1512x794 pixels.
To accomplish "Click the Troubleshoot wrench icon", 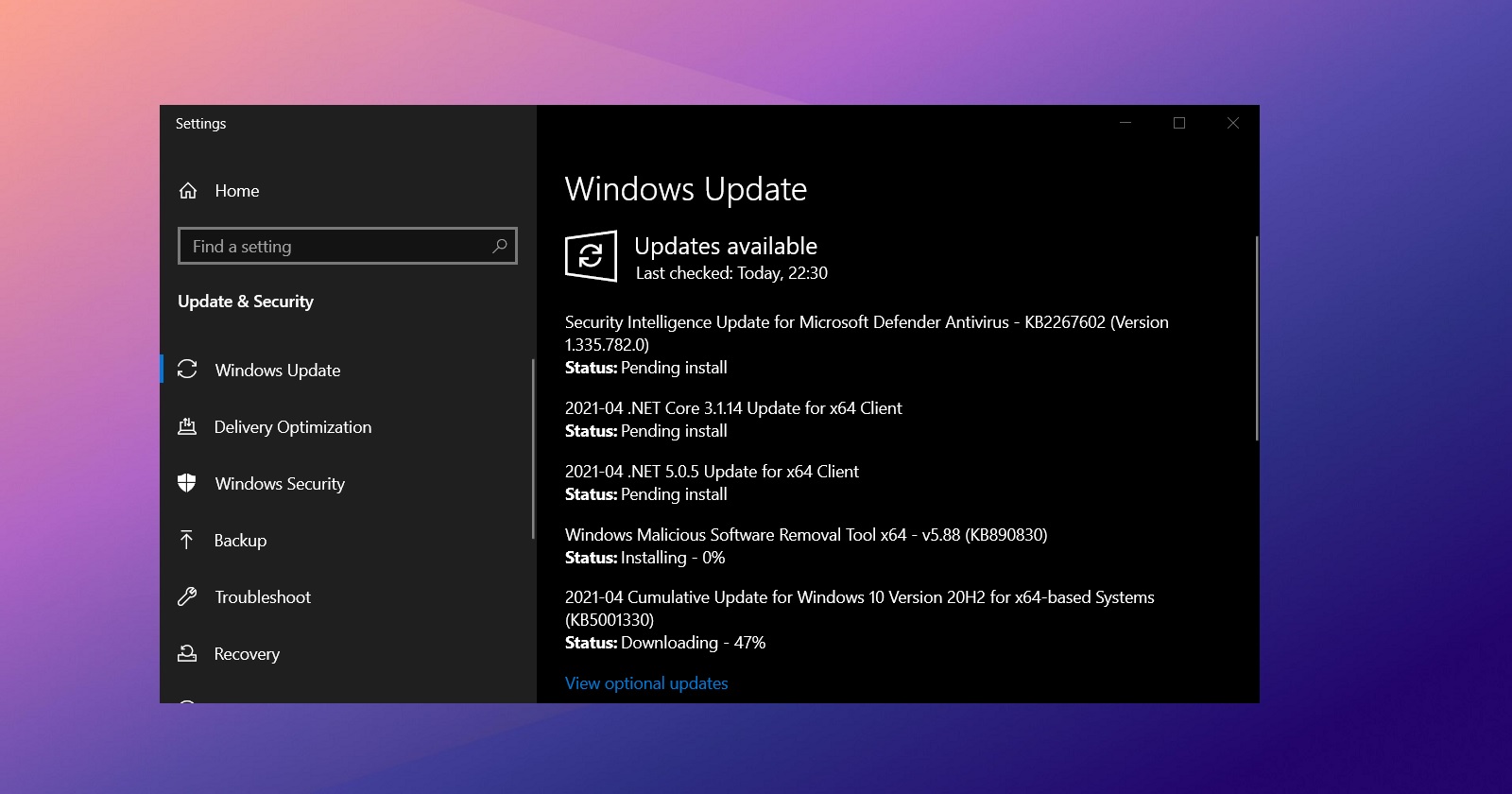I will (187, 596).
